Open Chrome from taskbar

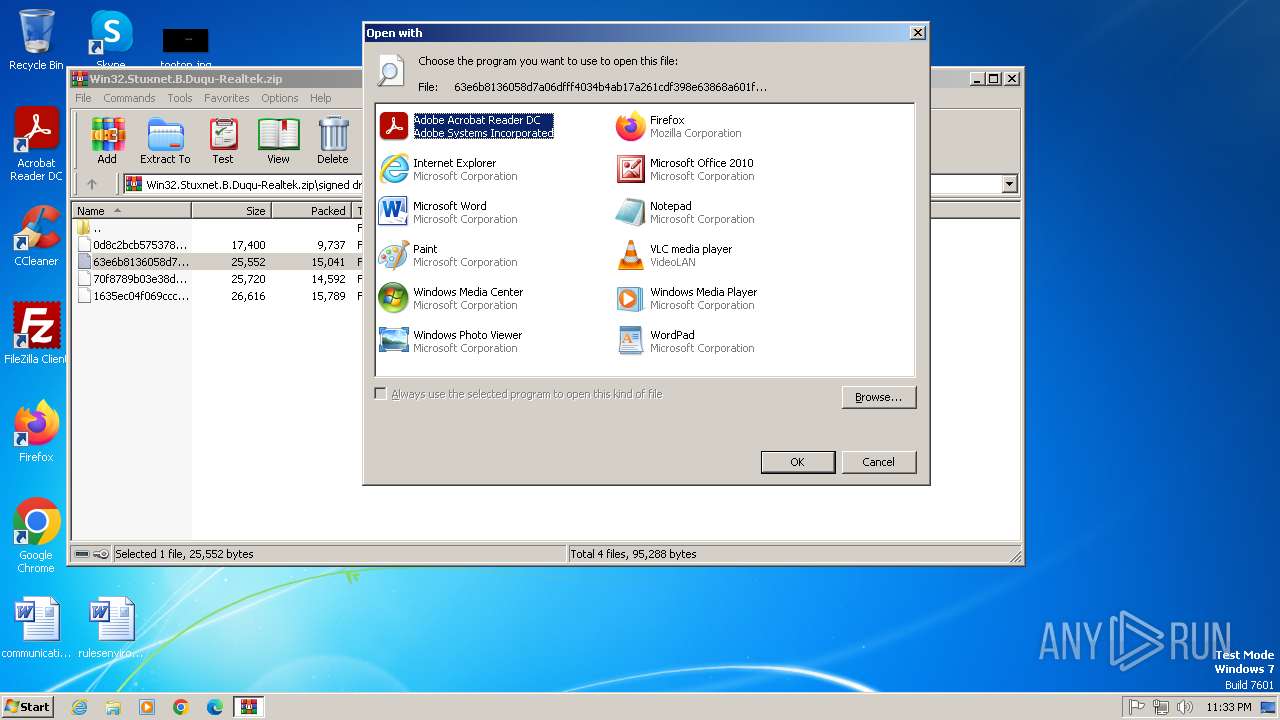point(181,707)
